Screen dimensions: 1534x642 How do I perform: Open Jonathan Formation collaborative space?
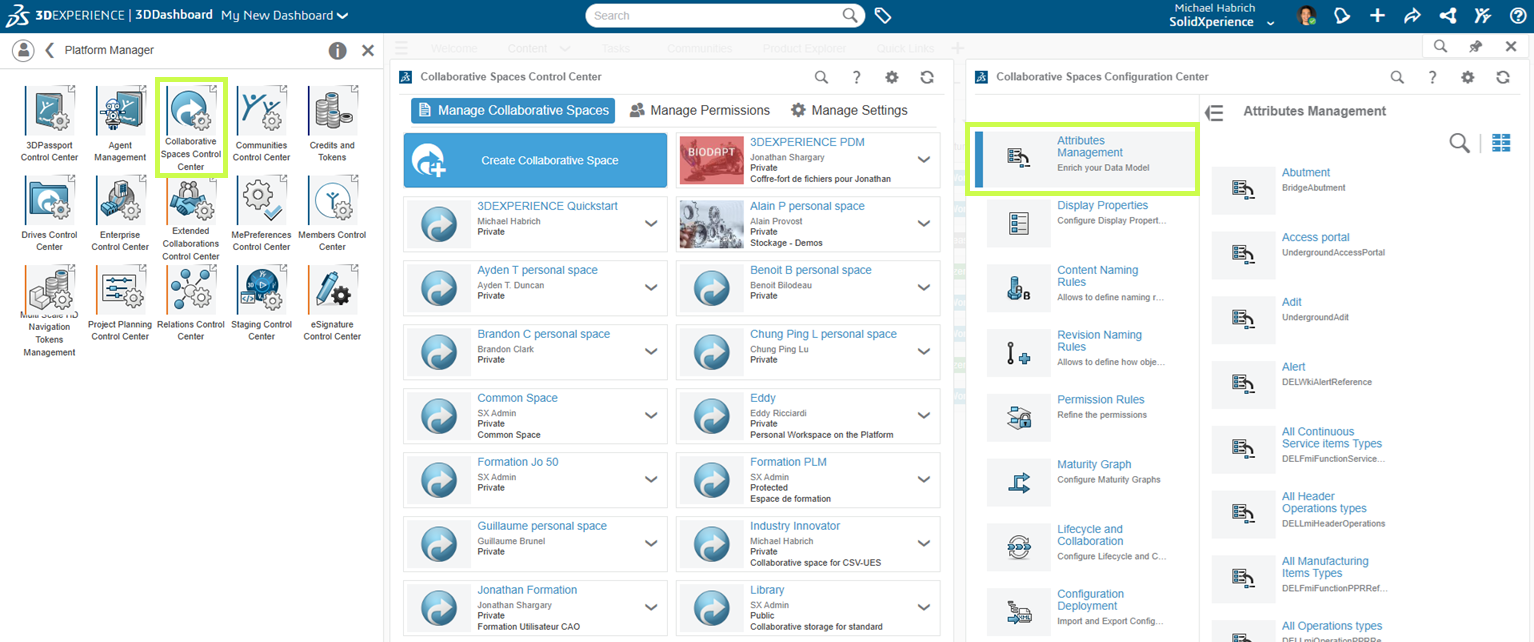click(527, 590)
